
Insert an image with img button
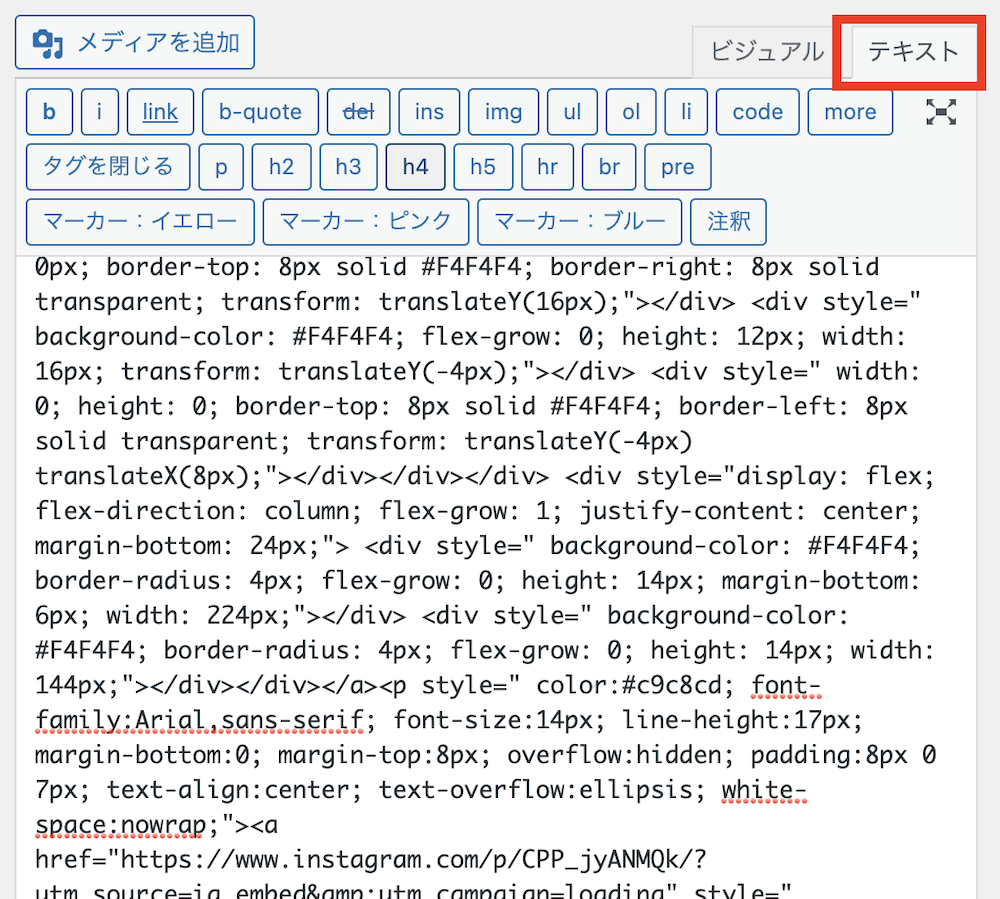[x=503, y=112]
